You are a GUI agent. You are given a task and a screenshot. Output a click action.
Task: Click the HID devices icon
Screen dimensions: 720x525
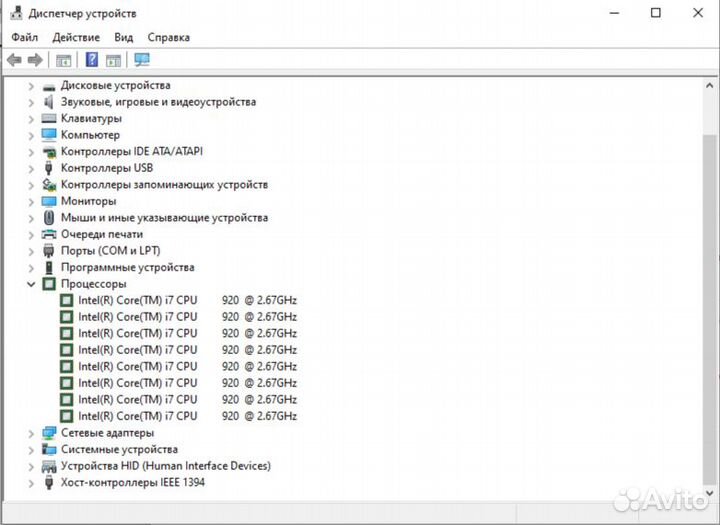click(49, 466)
